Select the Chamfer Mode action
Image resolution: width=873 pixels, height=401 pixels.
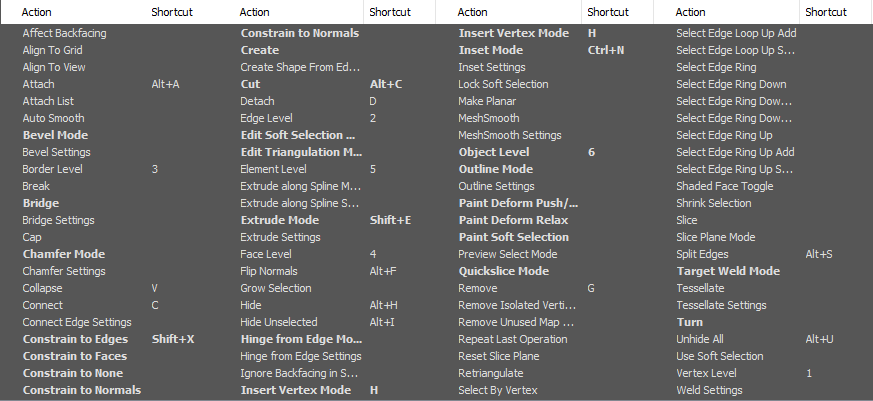(x=63, y=254)
